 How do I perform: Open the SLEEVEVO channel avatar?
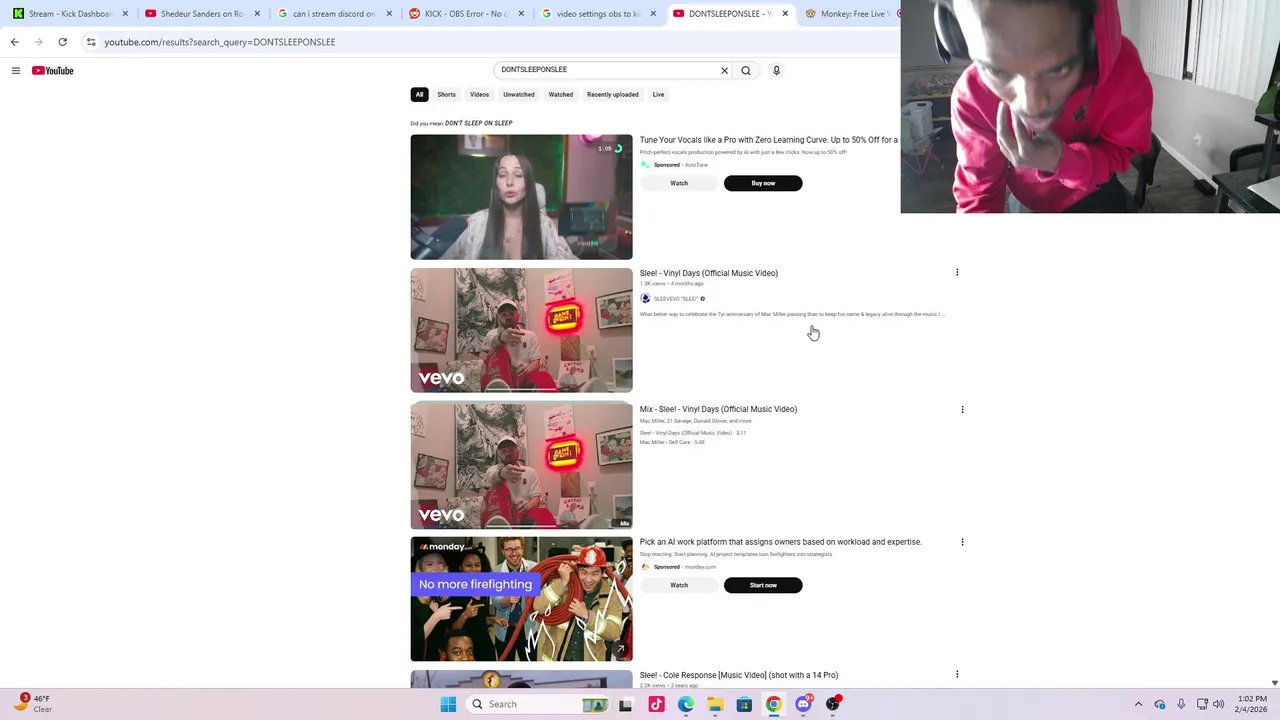645,298
